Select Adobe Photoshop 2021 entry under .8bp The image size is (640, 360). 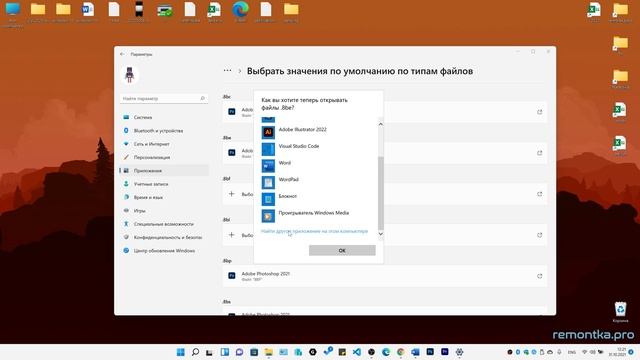384,276
